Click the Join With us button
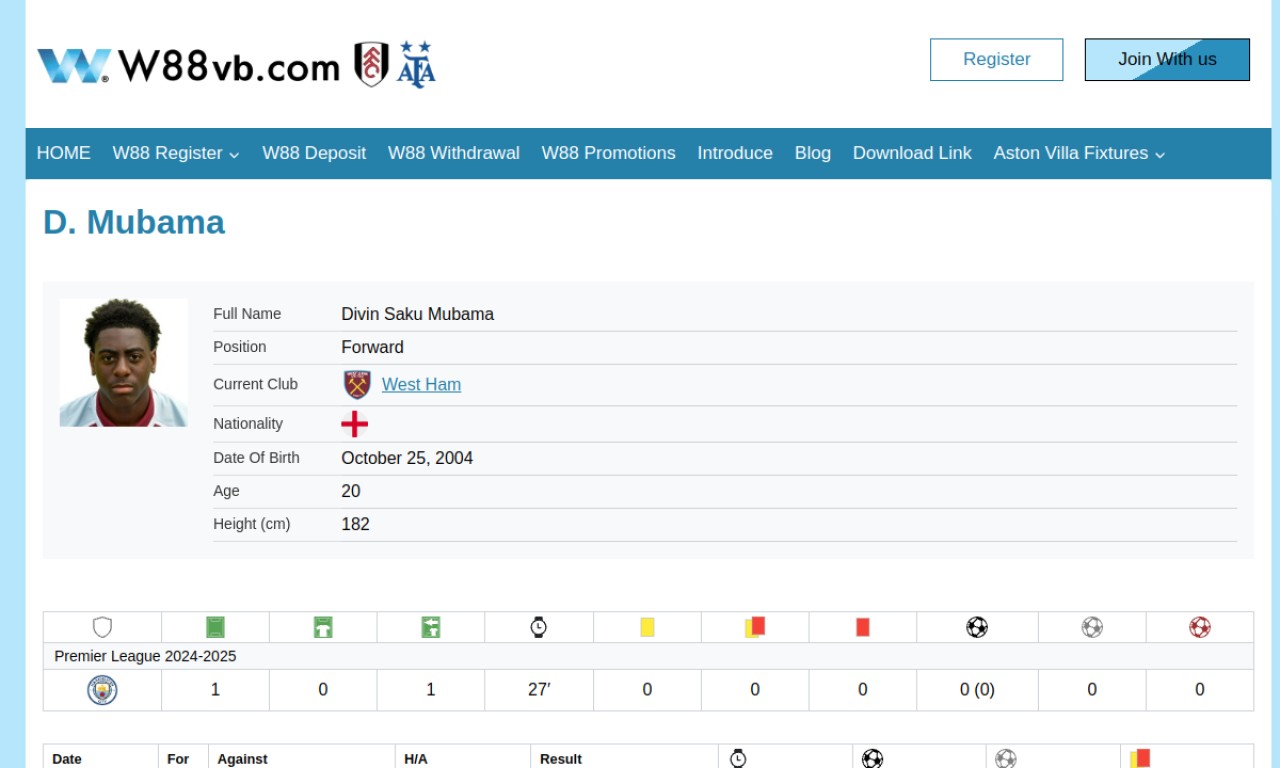 (1167, 60)
